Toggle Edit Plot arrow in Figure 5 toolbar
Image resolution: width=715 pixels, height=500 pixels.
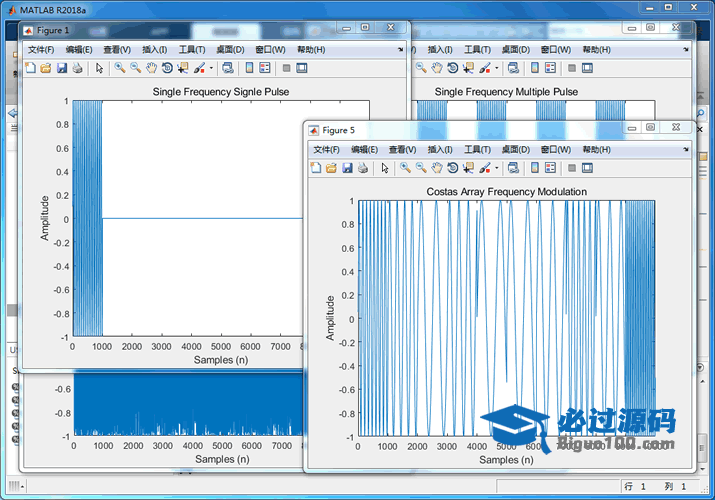coord(385,168)
